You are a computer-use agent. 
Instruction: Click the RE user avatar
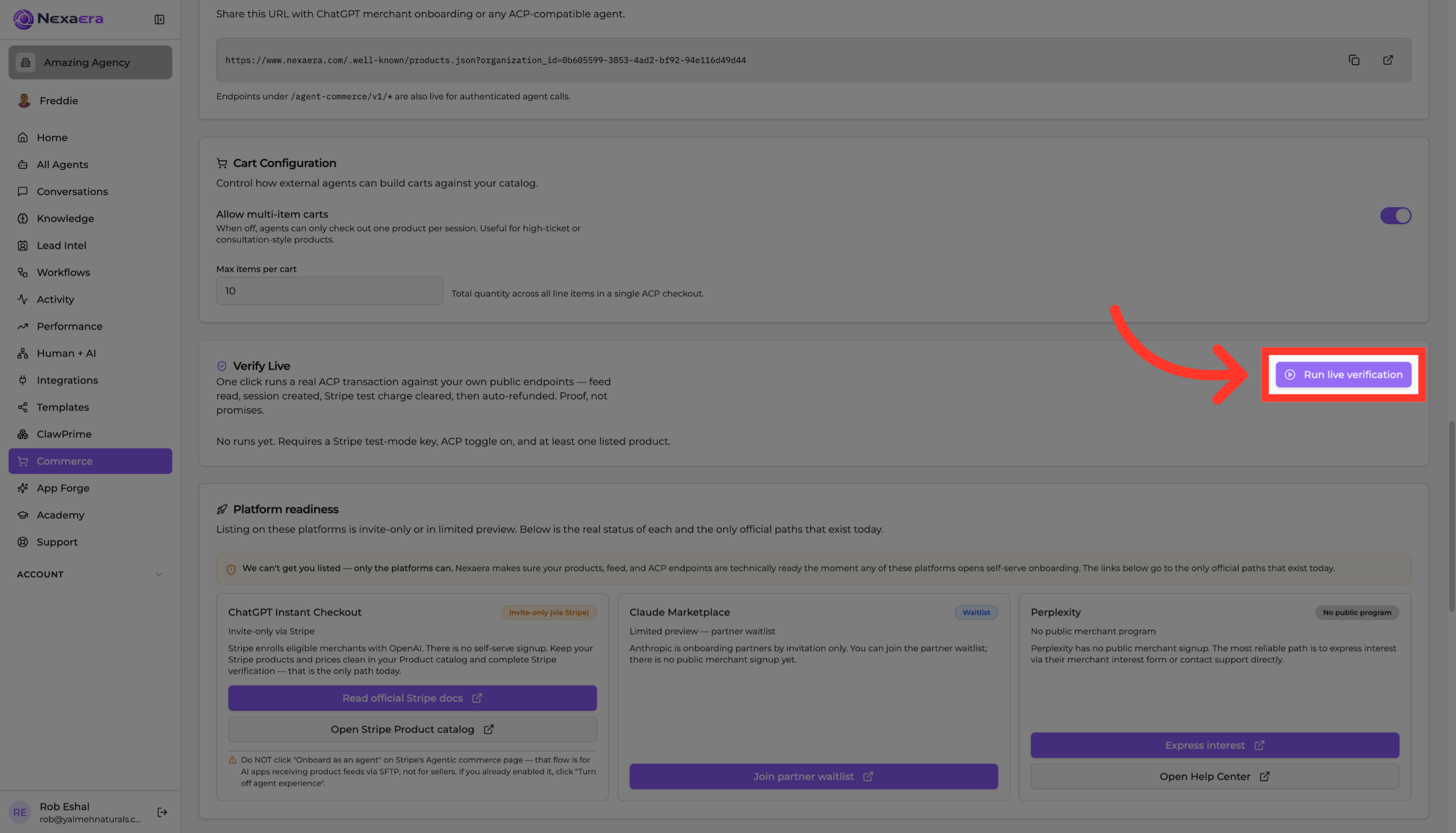click(x=20, y=812)
